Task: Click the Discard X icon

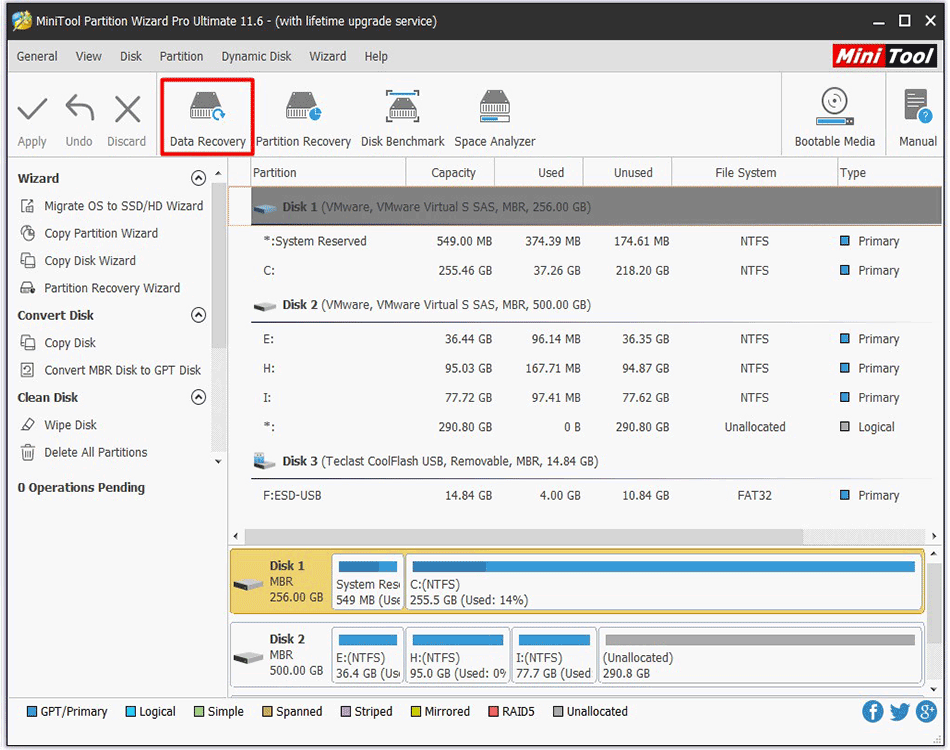Action: point(127,109)
